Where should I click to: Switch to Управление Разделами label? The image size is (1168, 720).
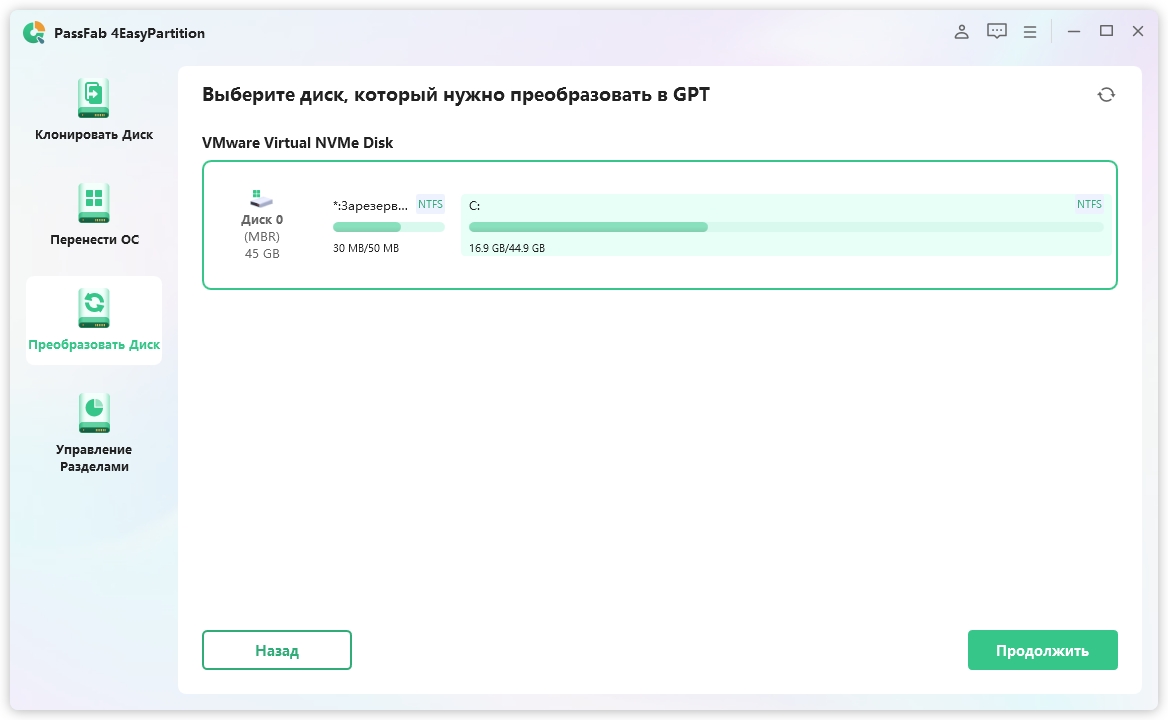(94, 458)
